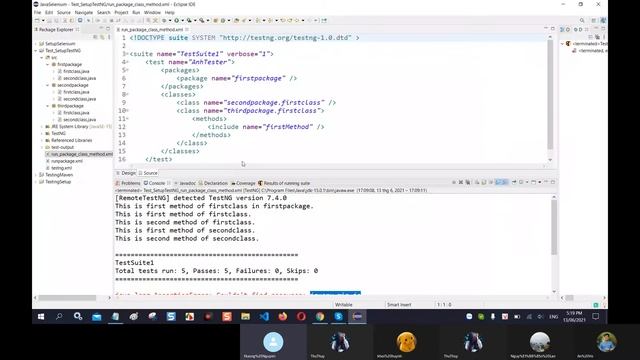Toggle Pin Console button
The width and height of the screenshot is (640, 360).
[x=514, y=182]
